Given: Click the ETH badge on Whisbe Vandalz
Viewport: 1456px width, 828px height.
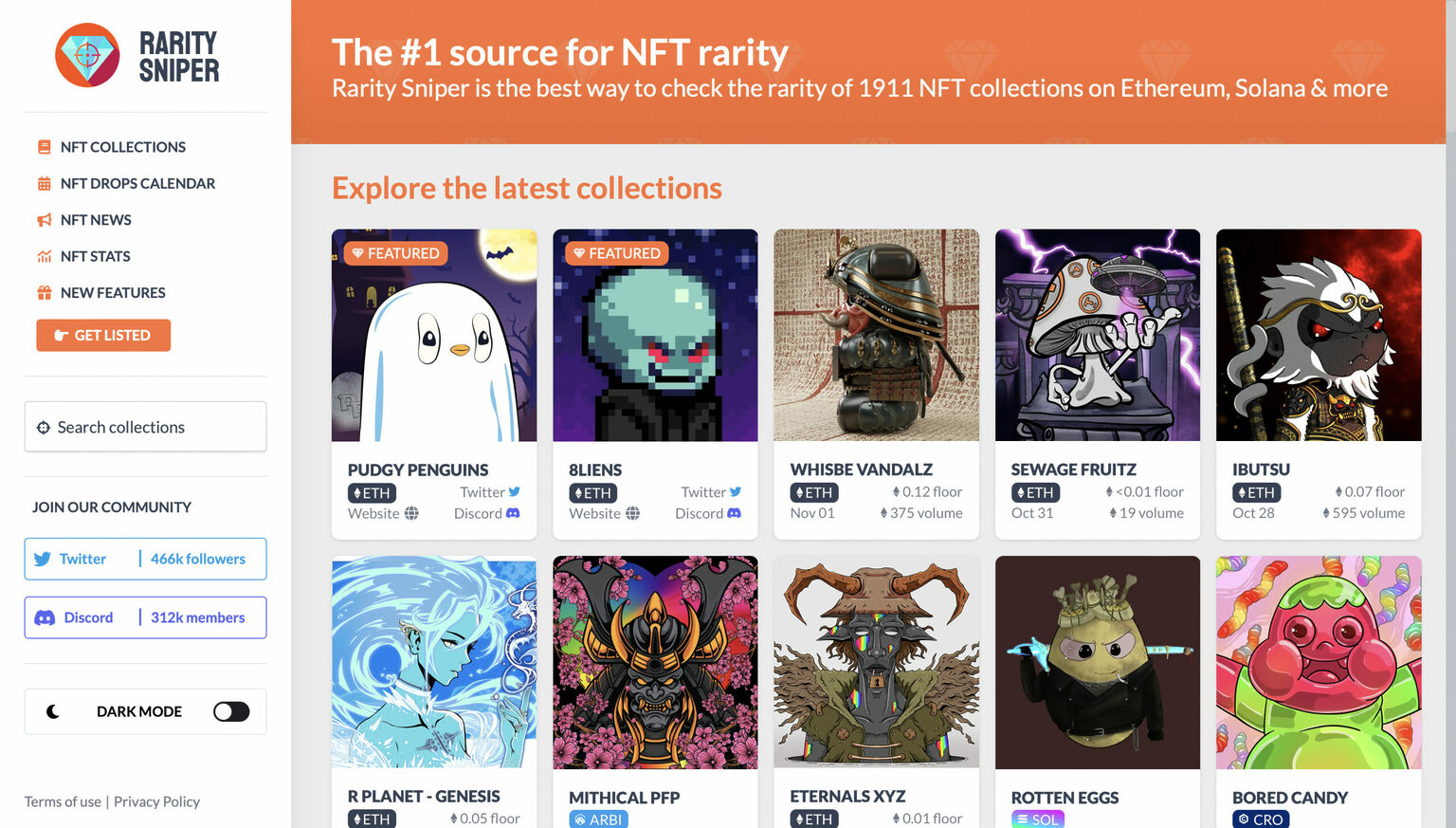Looking at the screenshot, I should [x=813, y=492].
